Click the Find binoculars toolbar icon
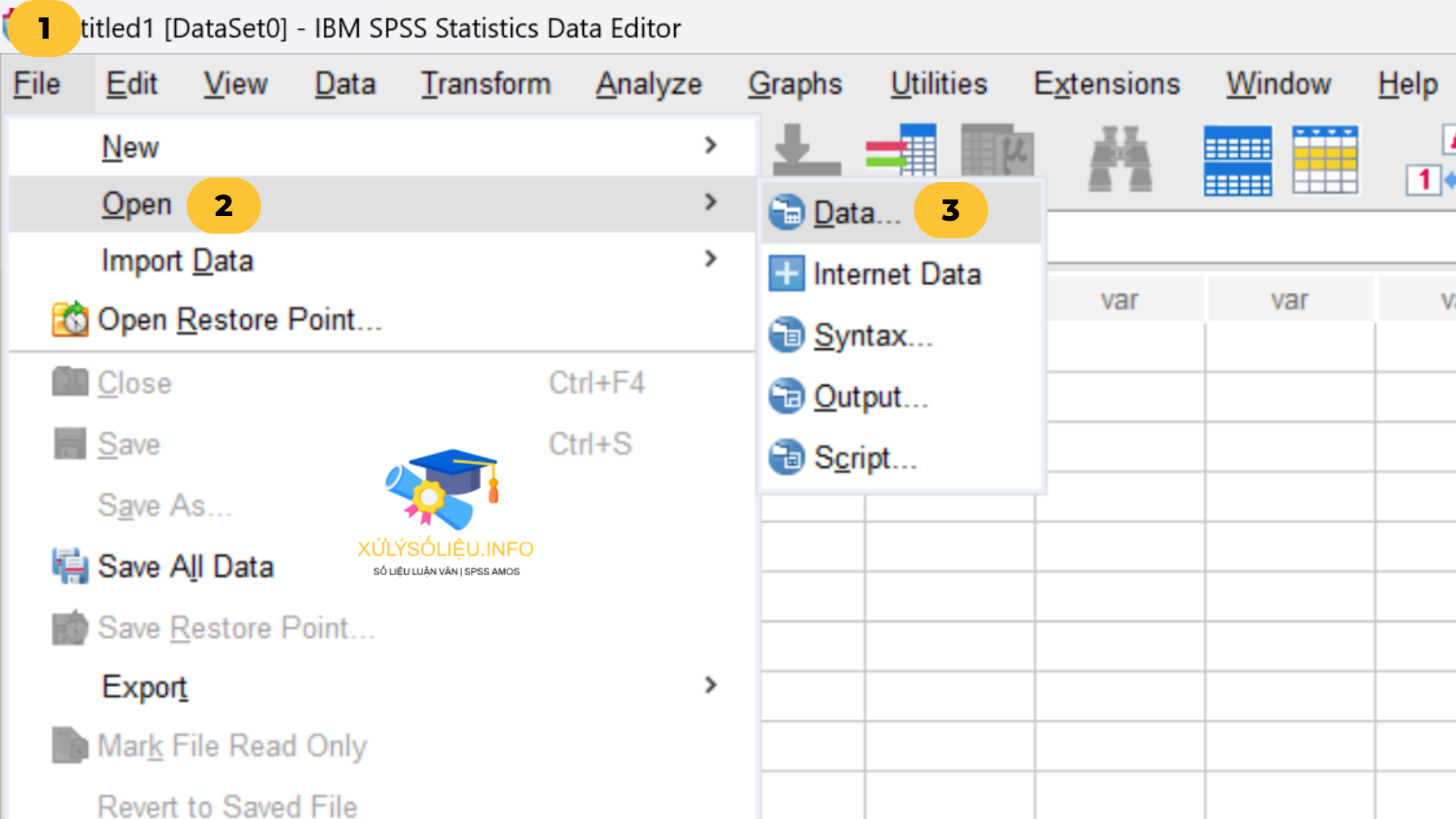Viewport: 1456px width, 819px height. click(1120, 158)
